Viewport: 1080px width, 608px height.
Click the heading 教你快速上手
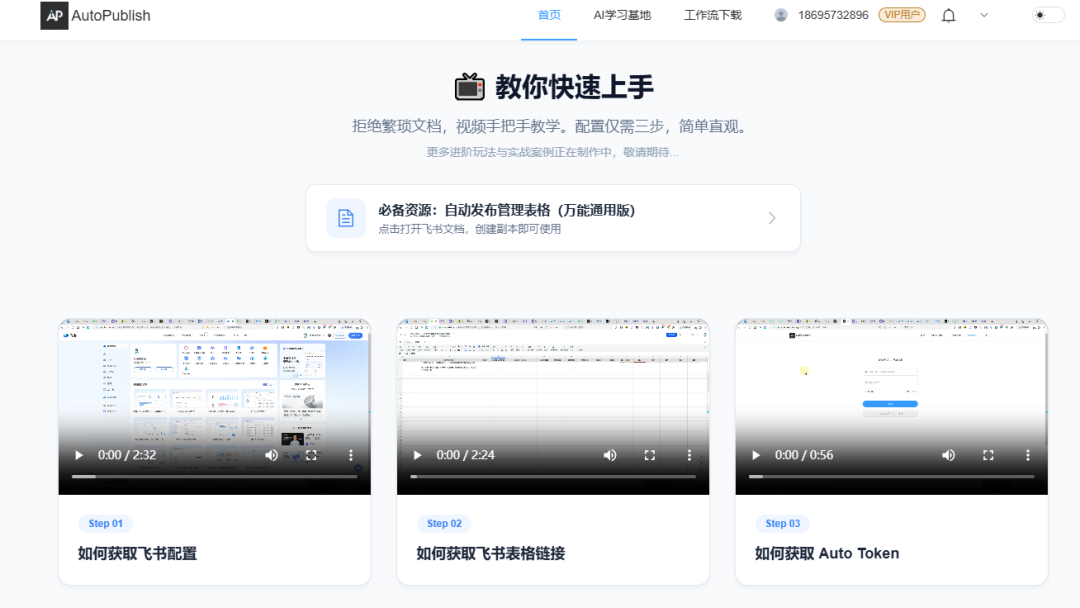point(574,87)
